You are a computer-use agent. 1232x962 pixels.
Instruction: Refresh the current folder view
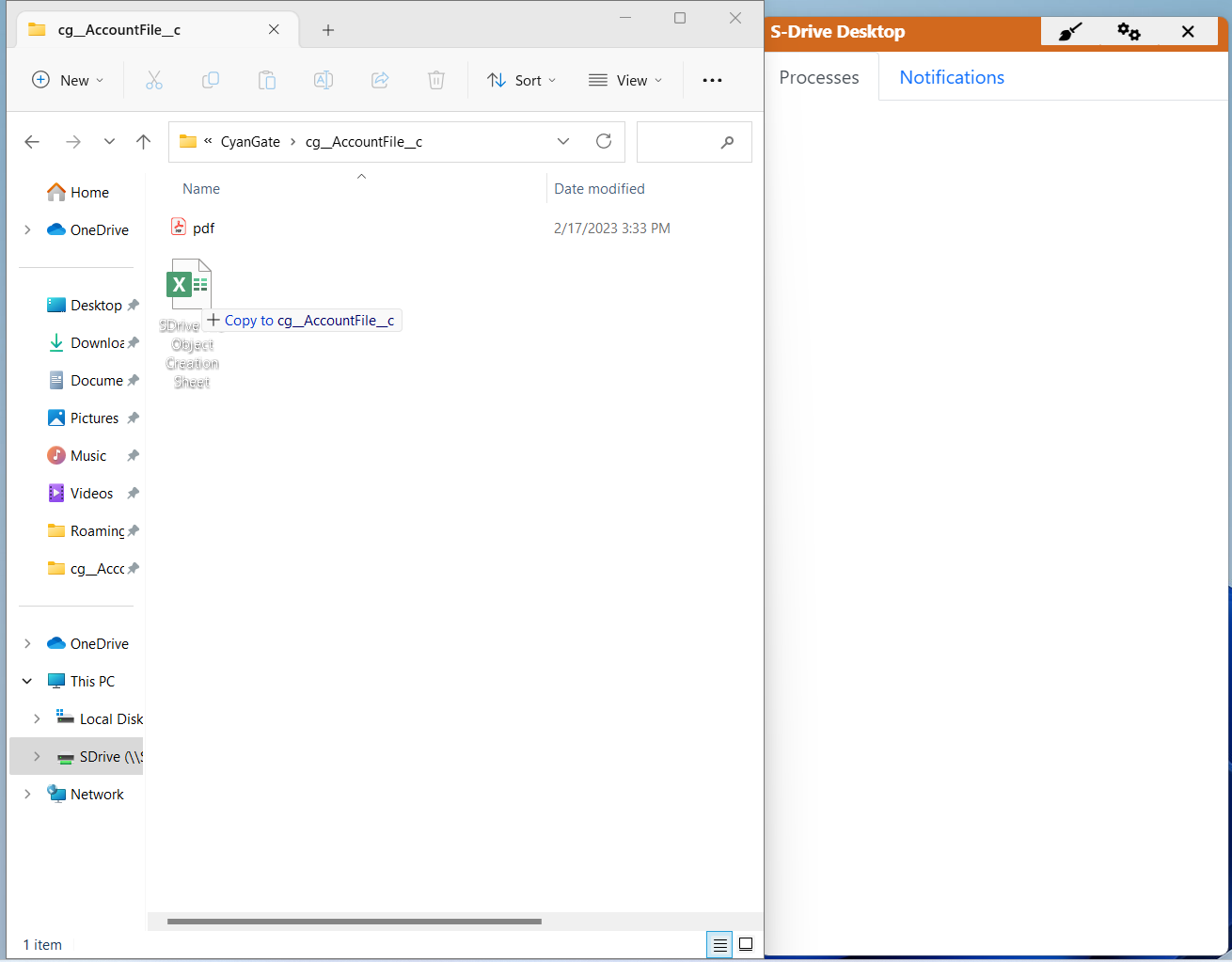click(x=604, y=141)
